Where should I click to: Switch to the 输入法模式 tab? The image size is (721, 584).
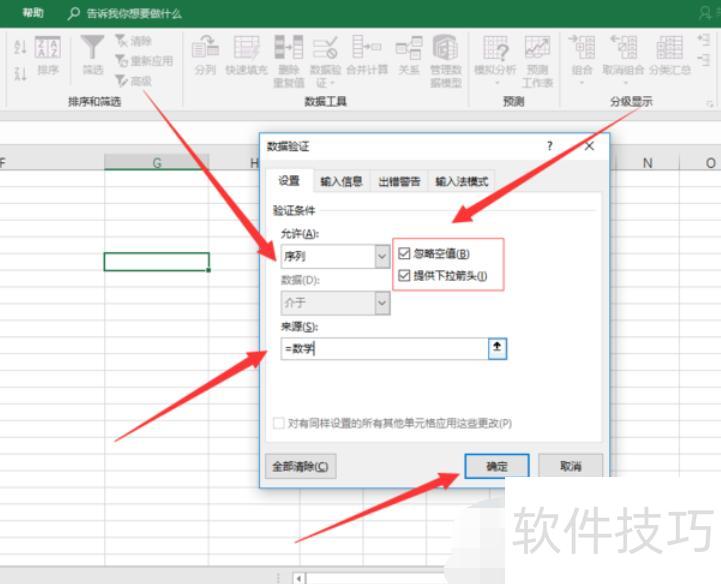click(x=462, y=182)
